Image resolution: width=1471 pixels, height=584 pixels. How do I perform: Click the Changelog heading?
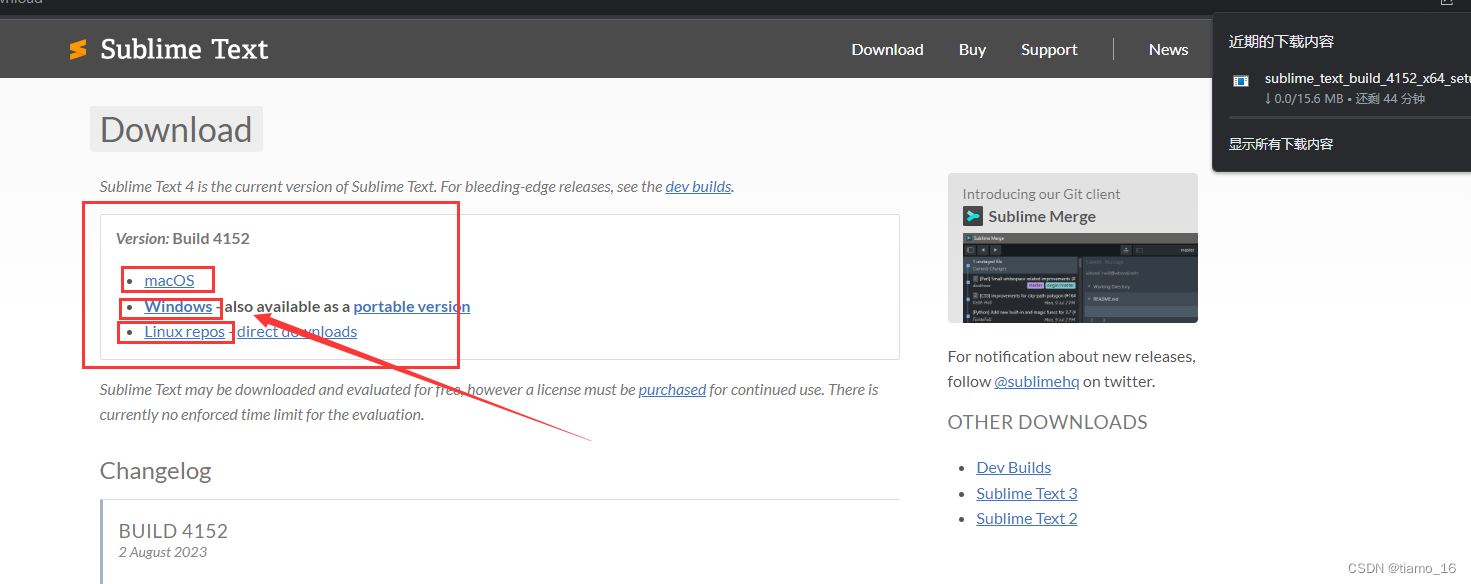(155, 470)
